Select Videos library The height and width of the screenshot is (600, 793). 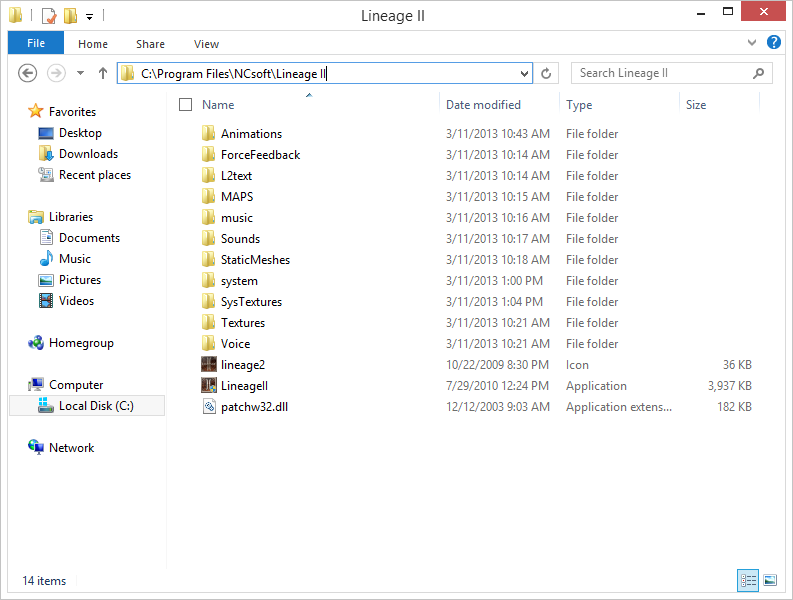(x=76, y=301)
